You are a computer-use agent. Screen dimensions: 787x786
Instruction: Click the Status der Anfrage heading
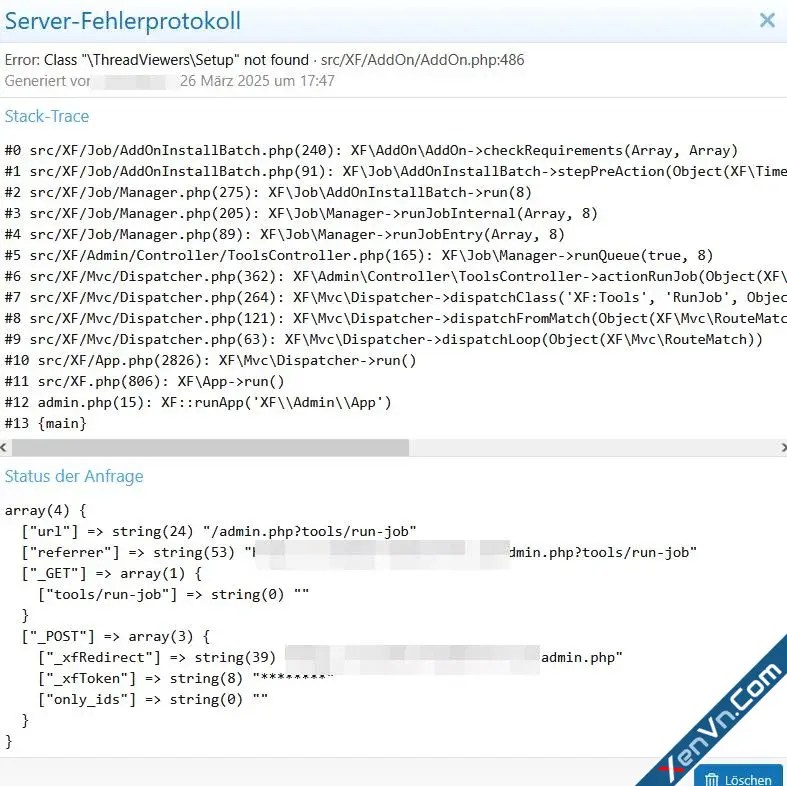point(74,476)
